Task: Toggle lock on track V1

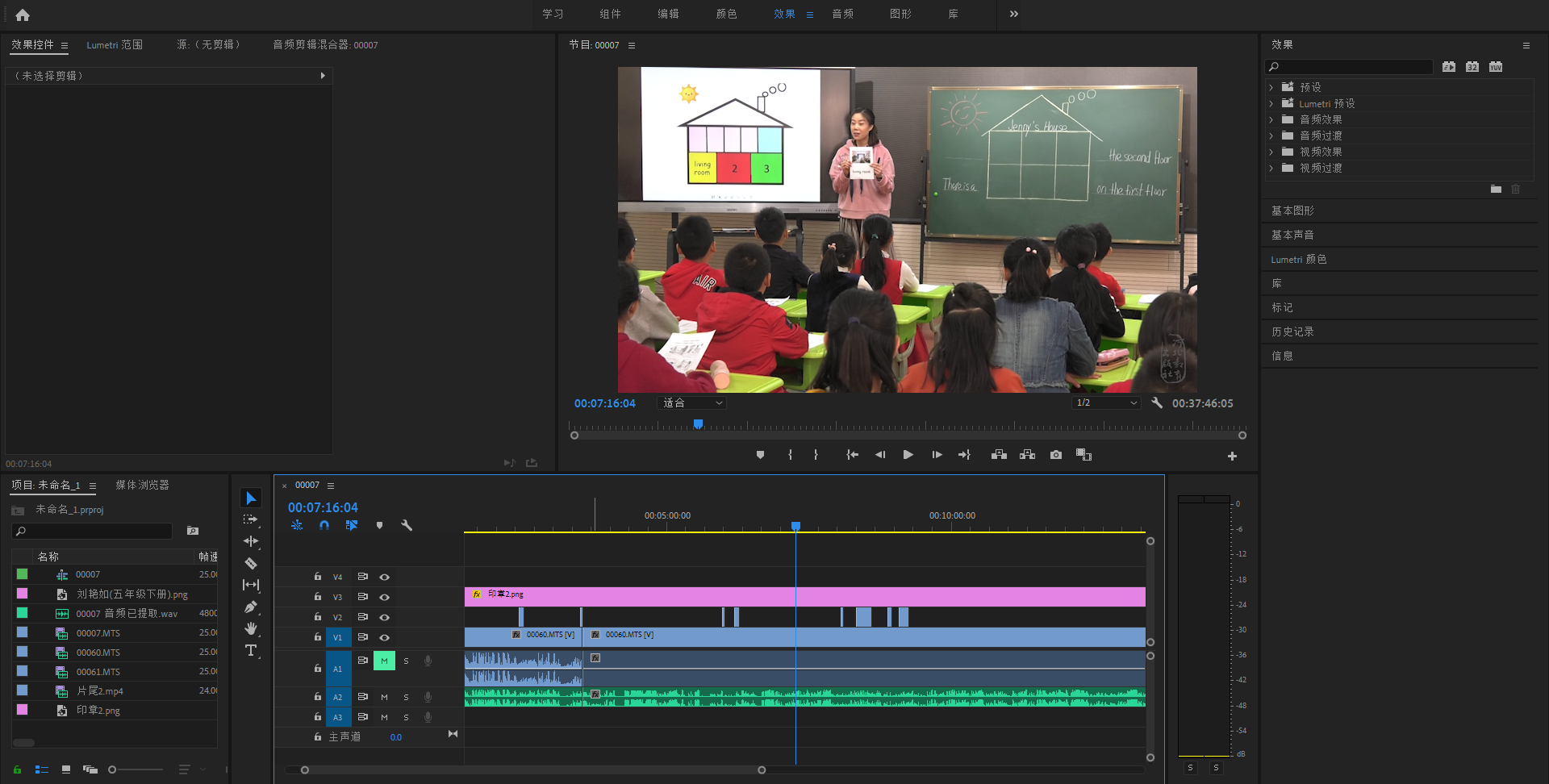Action: 318,637
